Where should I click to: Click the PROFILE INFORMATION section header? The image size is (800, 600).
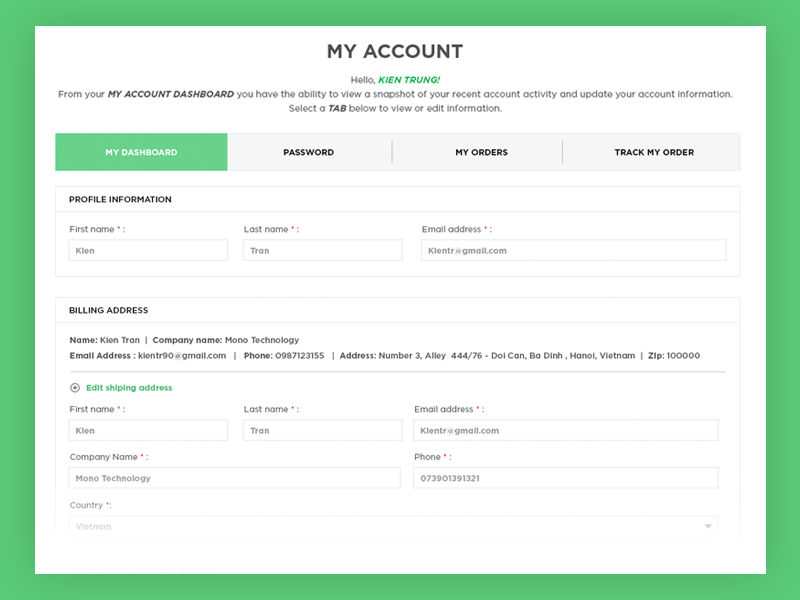(x=118, y=199)
